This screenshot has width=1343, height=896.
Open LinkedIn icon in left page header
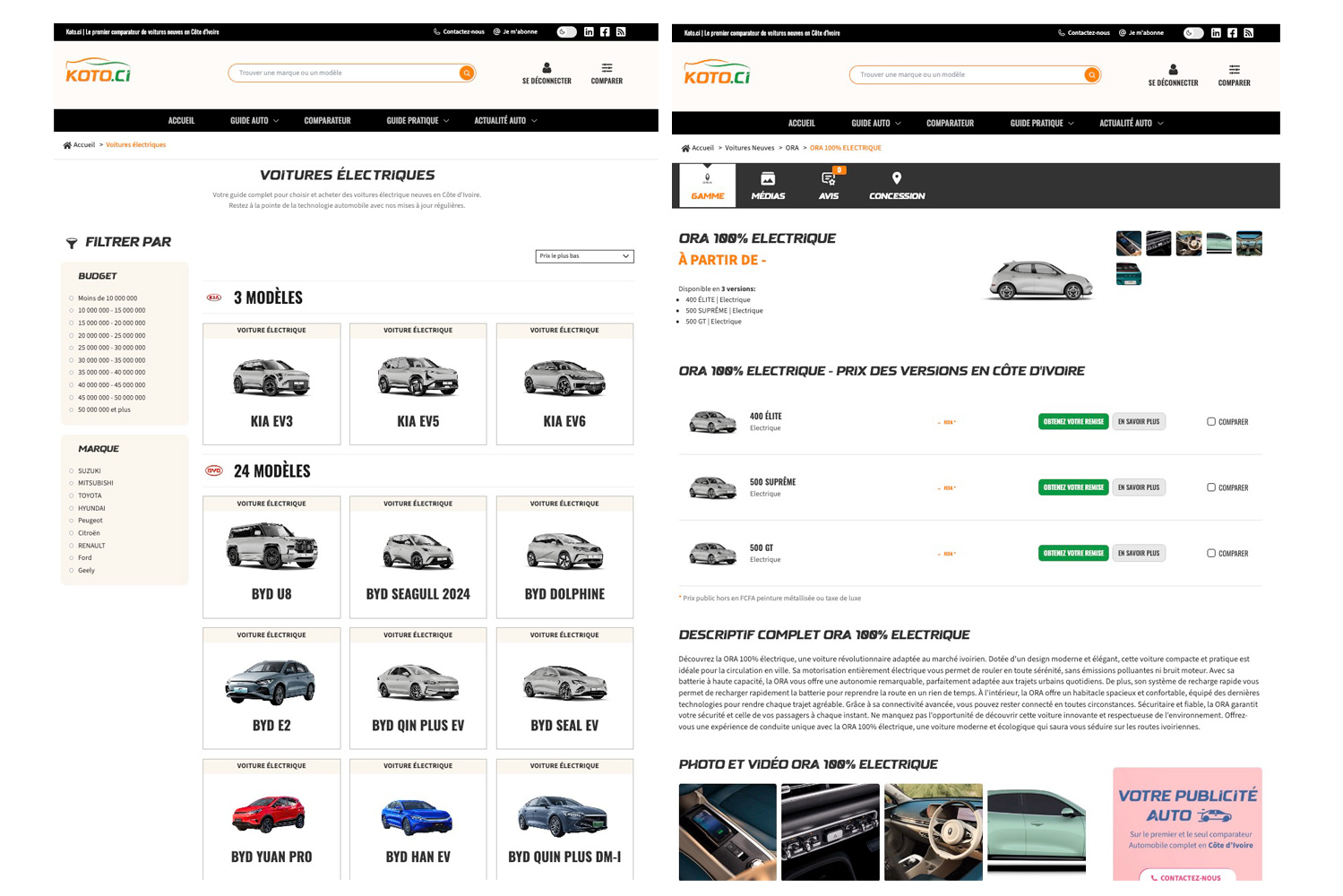tap(589, 31)
